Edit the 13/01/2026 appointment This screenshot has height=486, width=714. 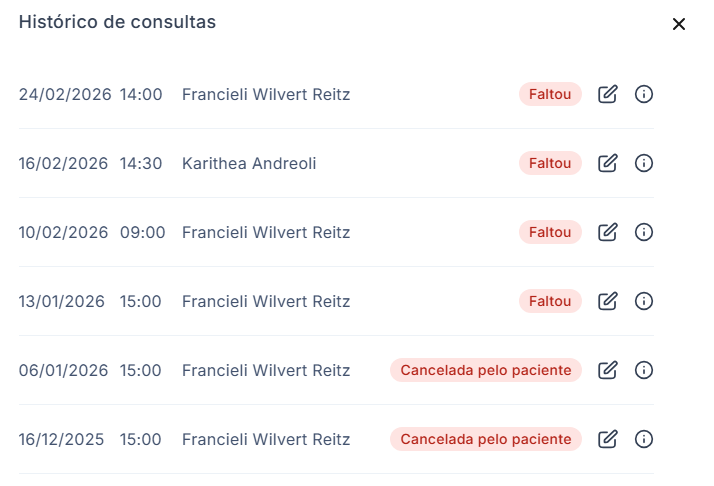607,301
